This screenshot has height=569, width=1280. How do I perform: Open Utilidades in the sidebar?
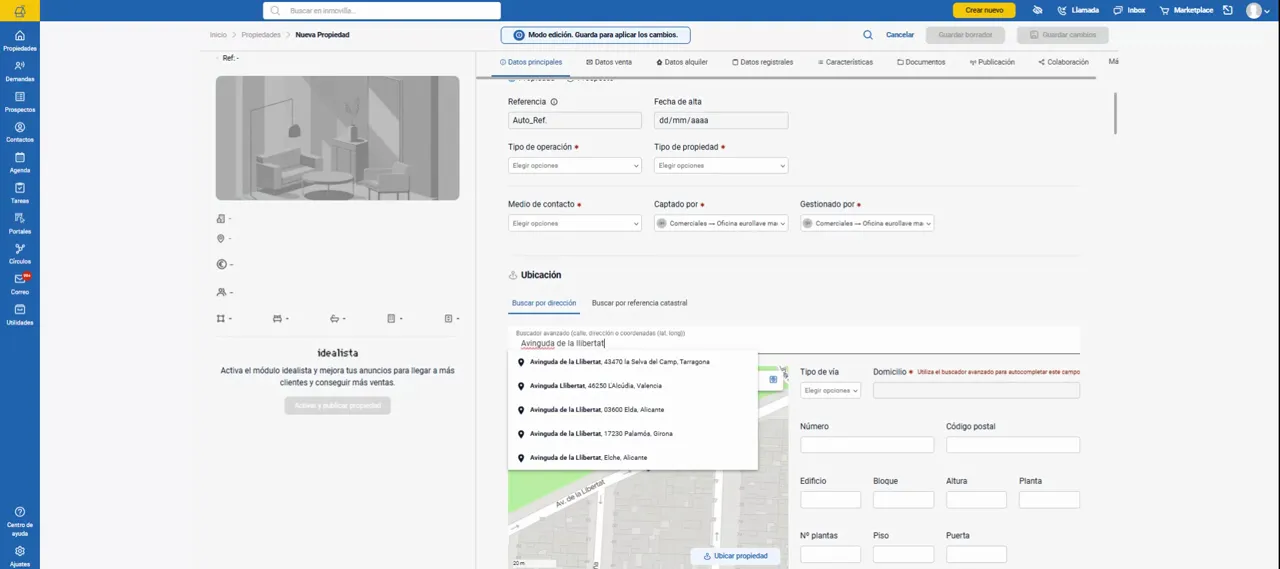(20, 315)
